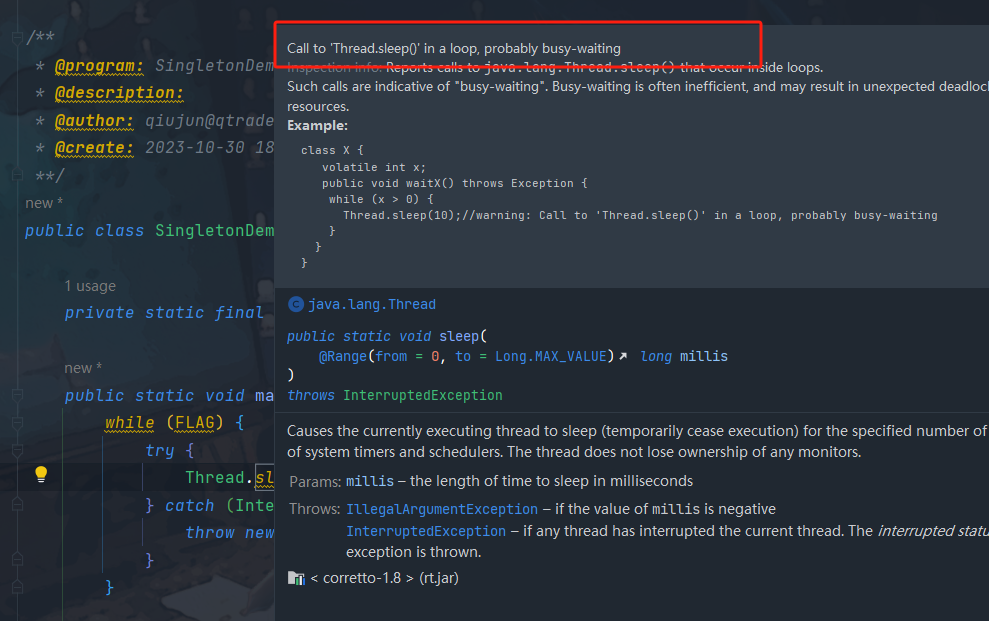Open InterruptedException link after throws keyword

pos(423,395)
